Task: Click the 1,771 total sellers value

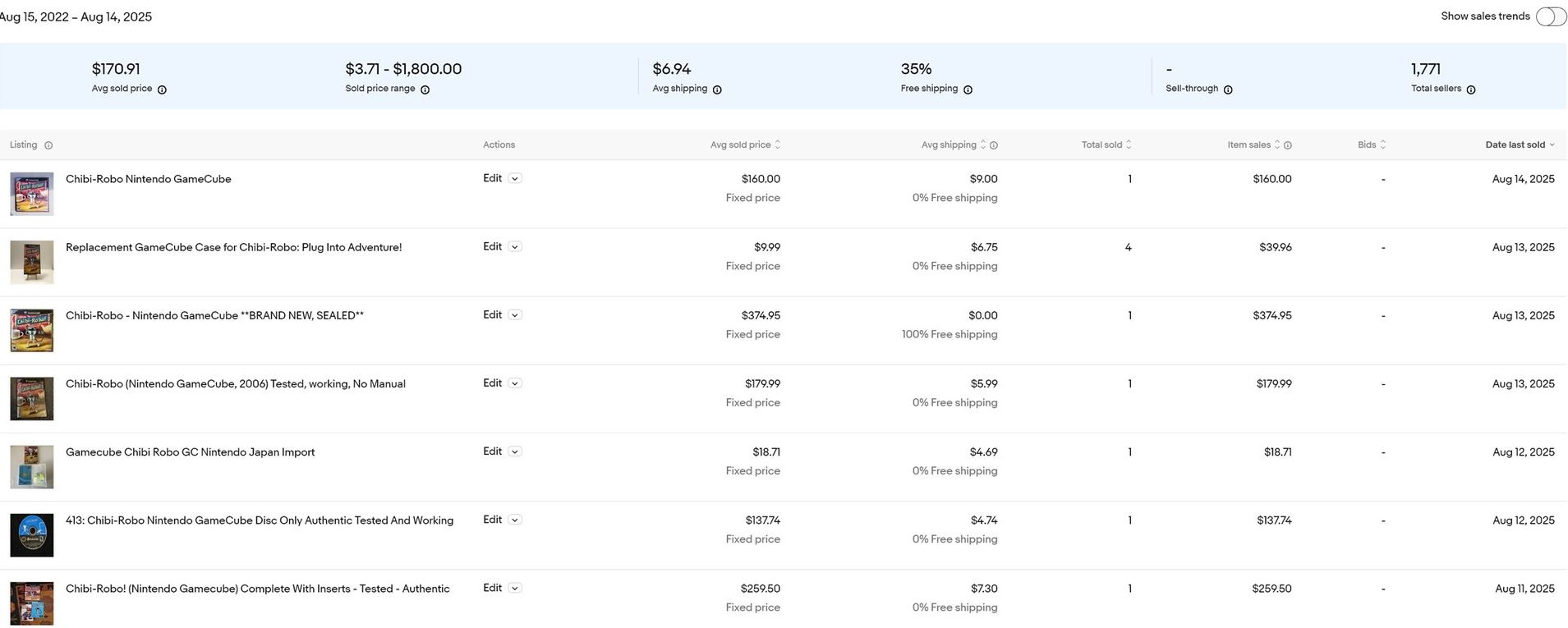Action: point(1426,69)
